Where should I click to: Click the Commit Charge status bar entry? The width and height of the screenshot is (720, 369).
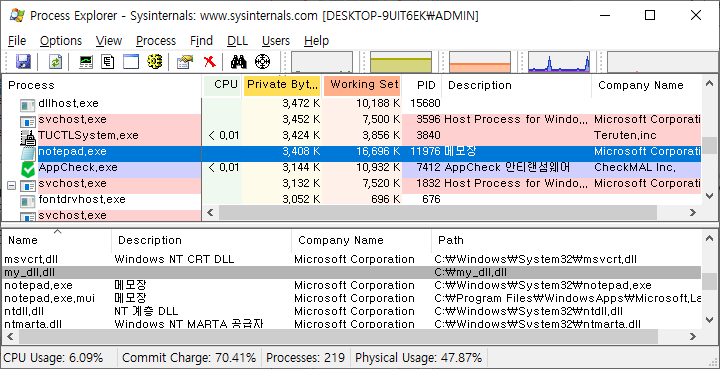189,358
